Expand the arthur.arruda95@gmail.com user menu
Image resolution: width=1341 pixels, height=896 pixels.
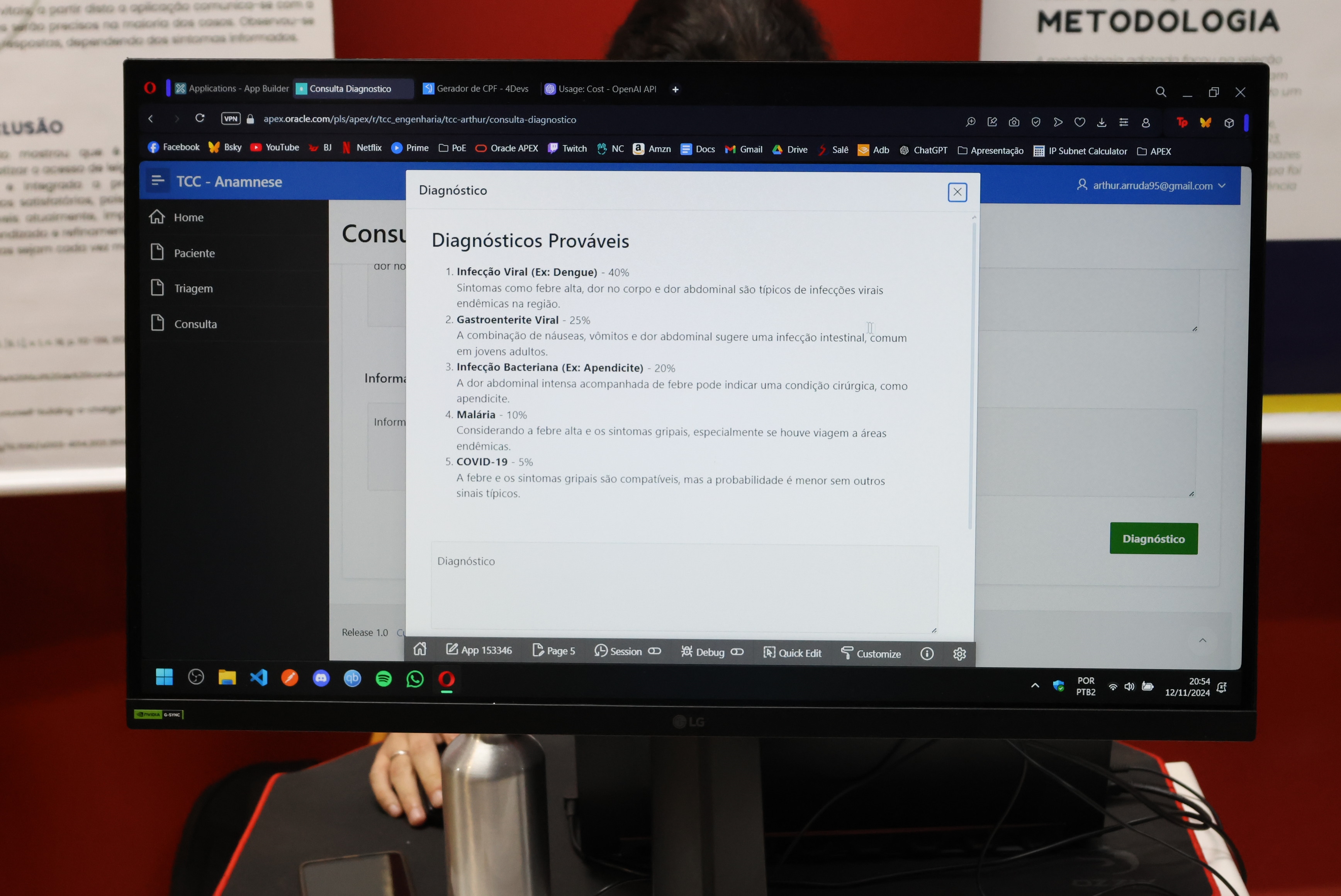tap(1151, 185)
